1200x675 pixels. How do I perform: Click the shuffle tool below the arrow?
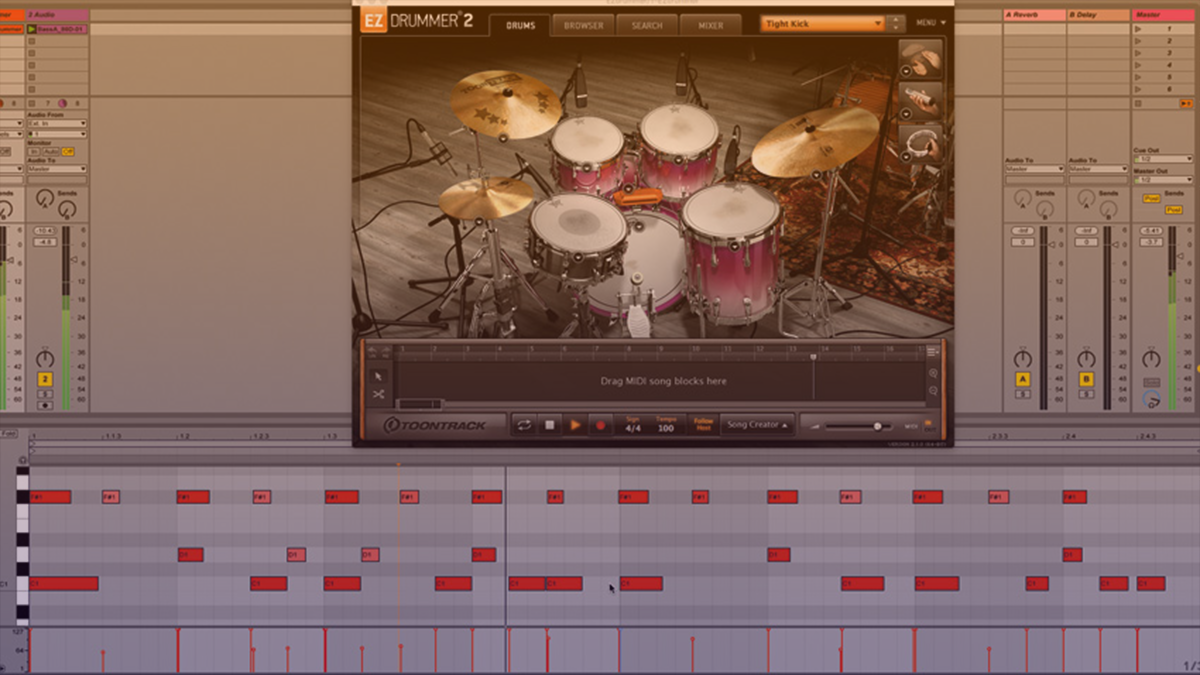pos(379,395)
